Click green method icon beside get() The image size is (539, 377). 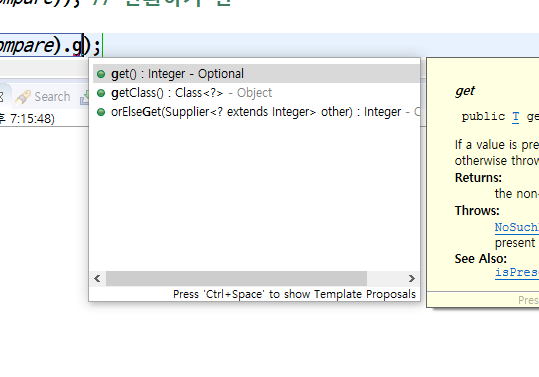101,74
